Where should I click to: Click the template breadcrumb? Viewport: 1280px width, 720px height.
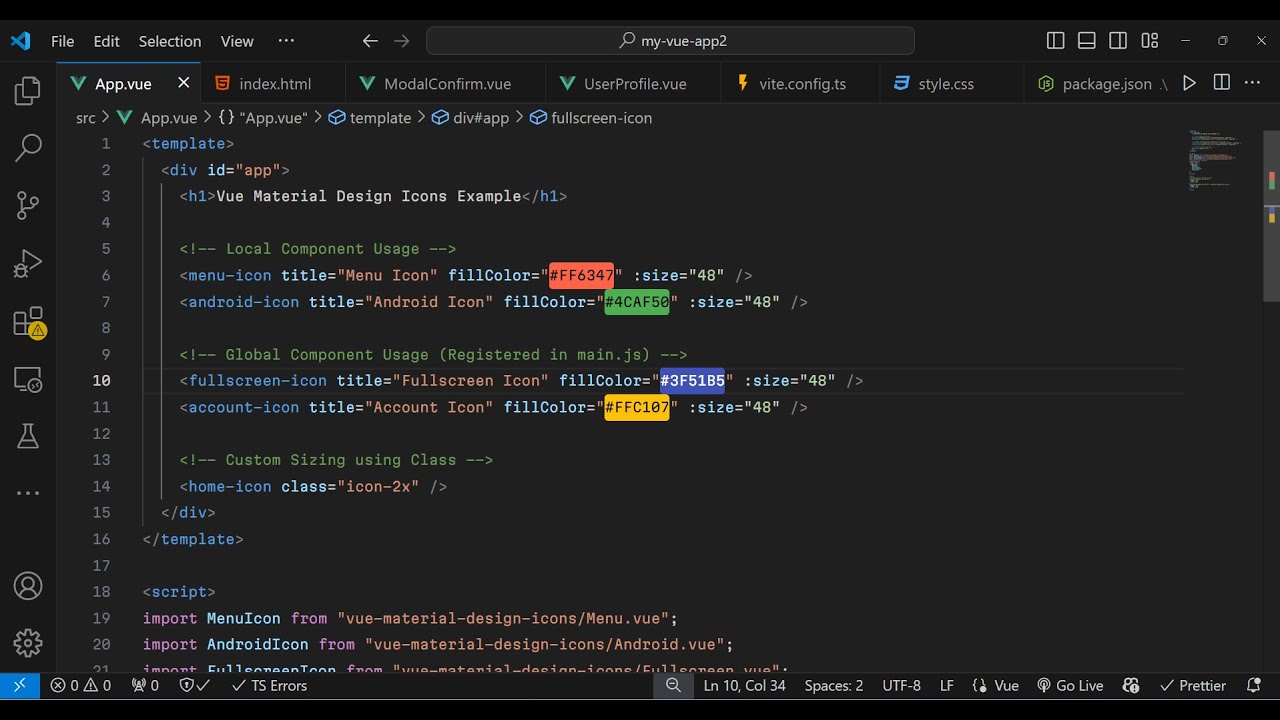point(370,118)
